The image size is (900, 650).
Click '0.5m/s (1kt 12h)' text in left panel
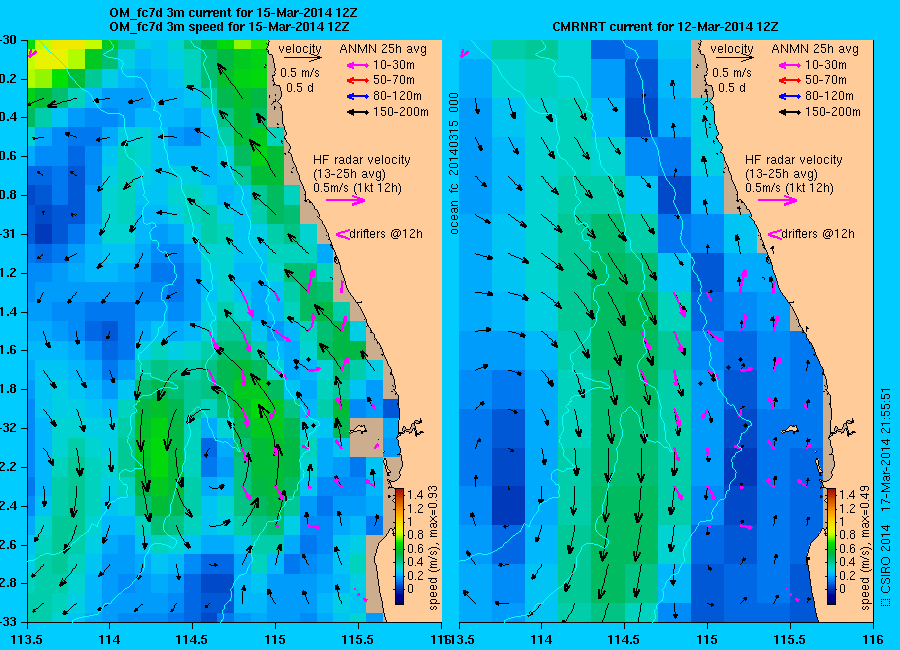(x=358, y=187)
